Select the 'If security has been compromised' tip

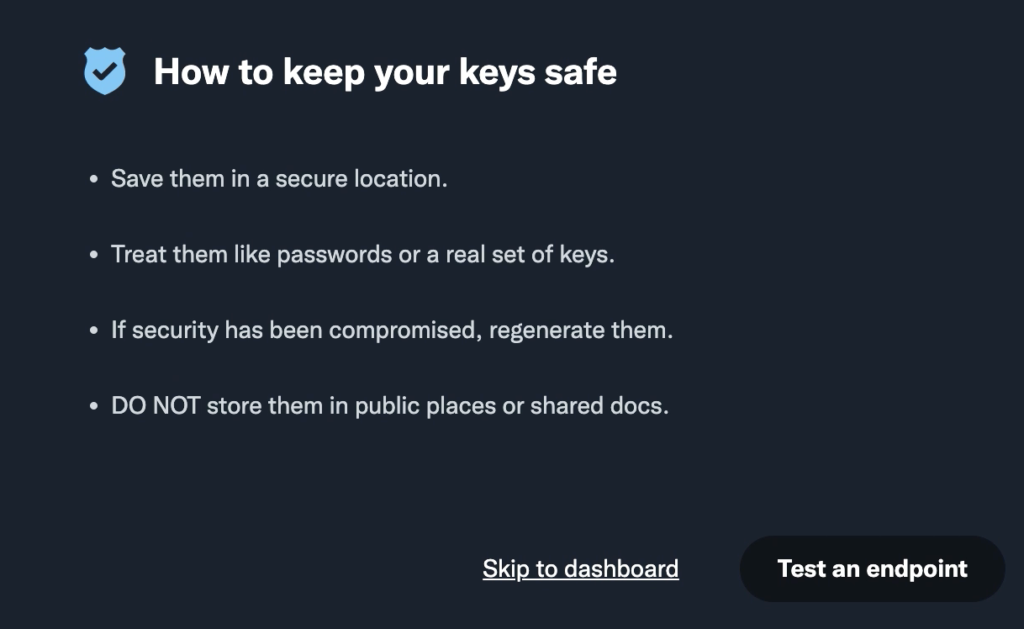[392, 330]
